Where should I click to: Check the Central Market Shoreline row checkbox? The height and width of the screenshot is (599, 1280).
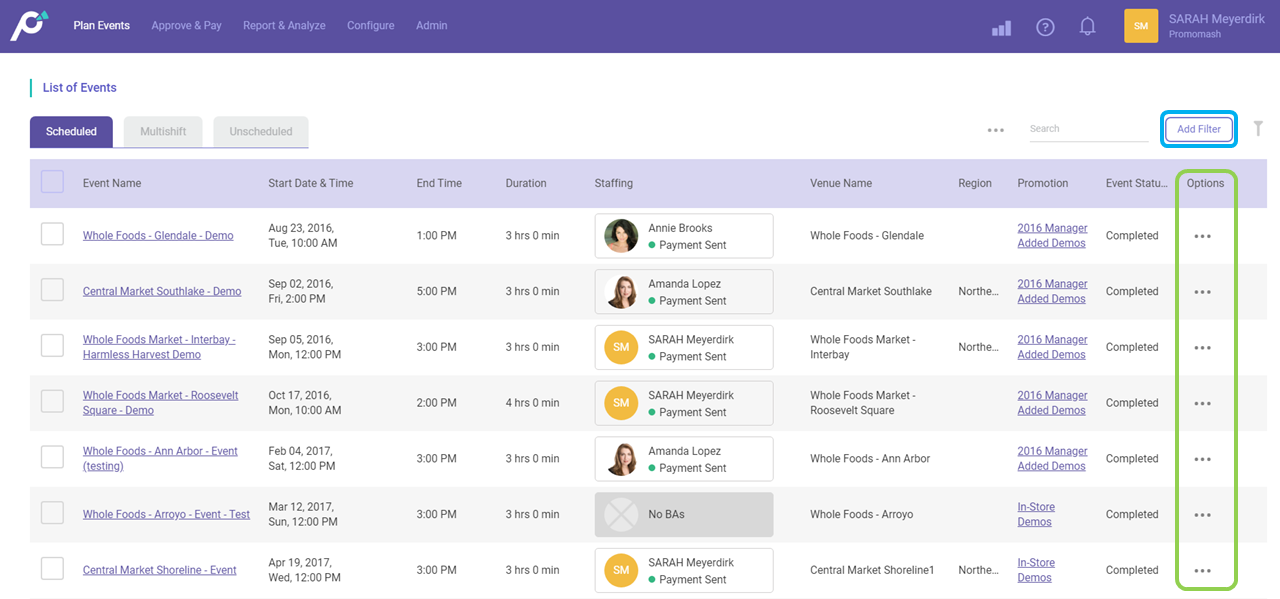point(52,569)
